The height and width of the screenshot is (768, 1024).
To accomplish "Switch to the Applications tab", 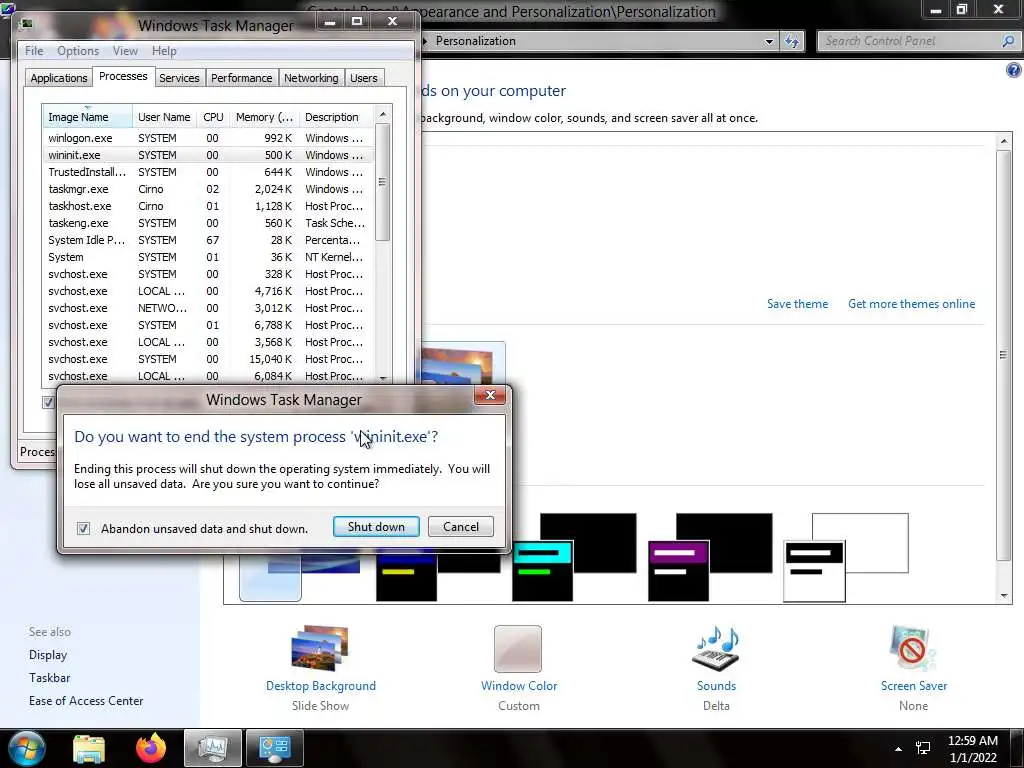I will tap(59, 78).
